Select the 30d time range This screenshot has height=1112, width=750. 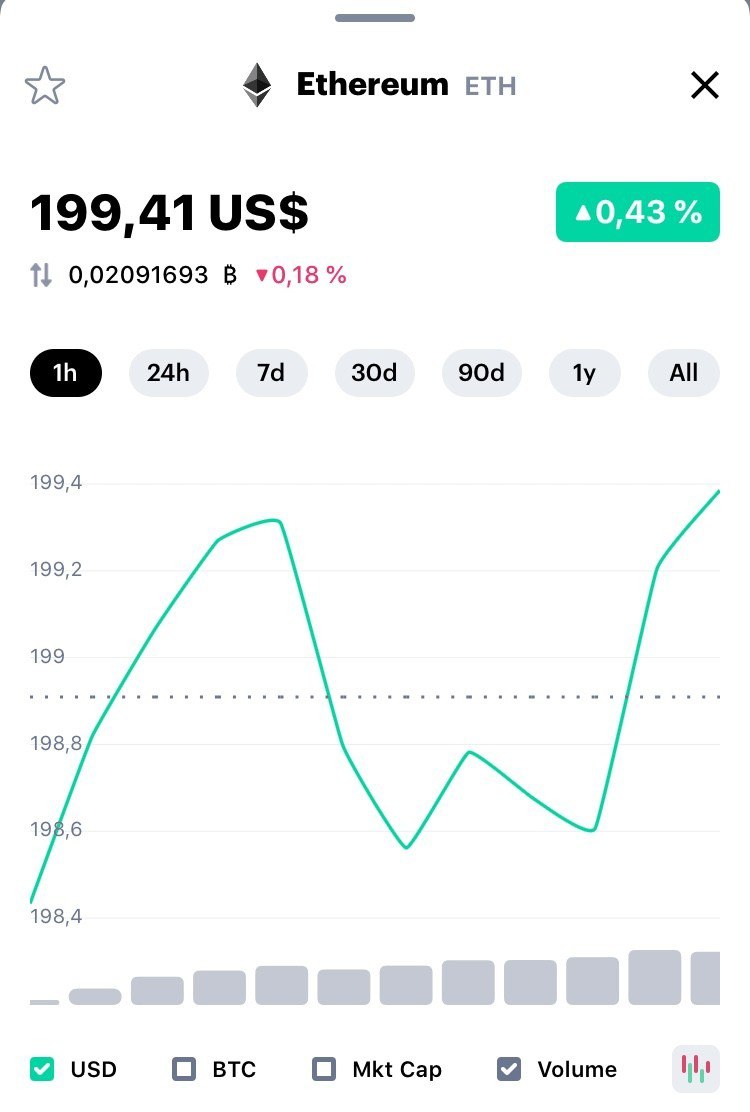pyautogui.click(x=374, y=373)
